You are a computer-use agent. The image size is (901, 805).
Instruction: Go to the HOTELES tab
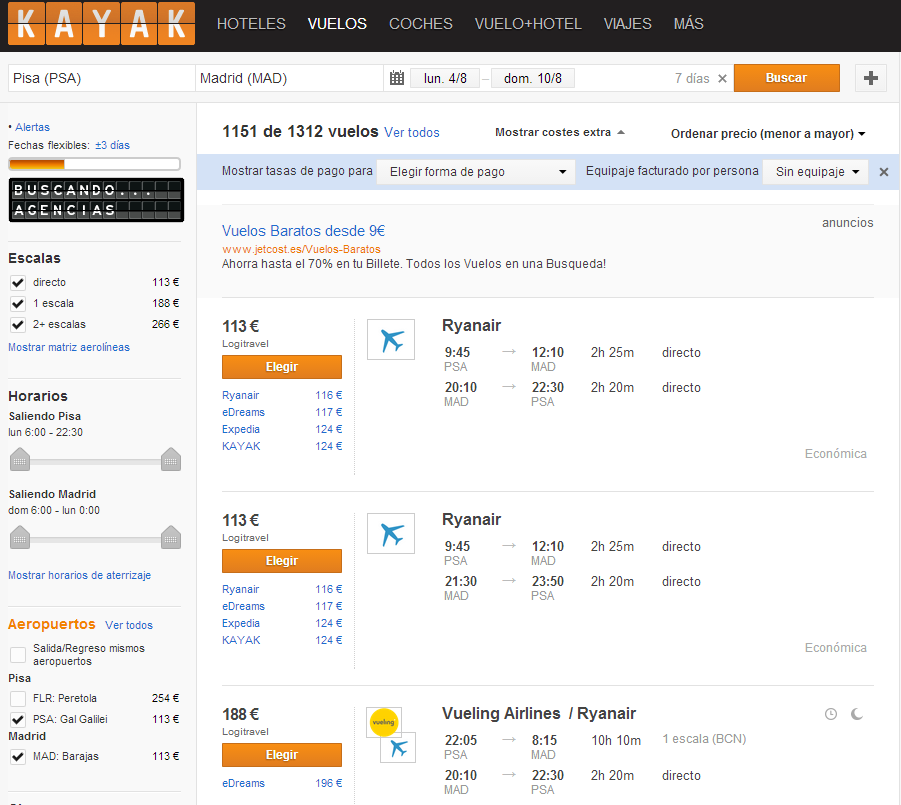tap(251, 24)
